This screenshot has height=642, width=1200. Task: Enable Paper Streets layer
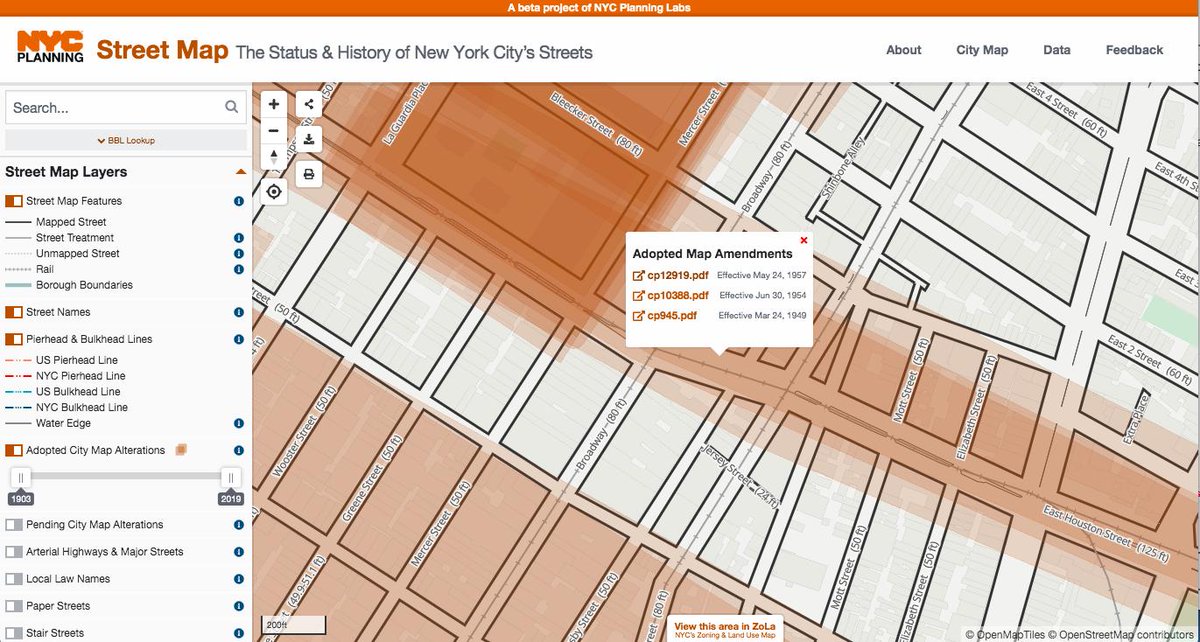coord(14,606)
